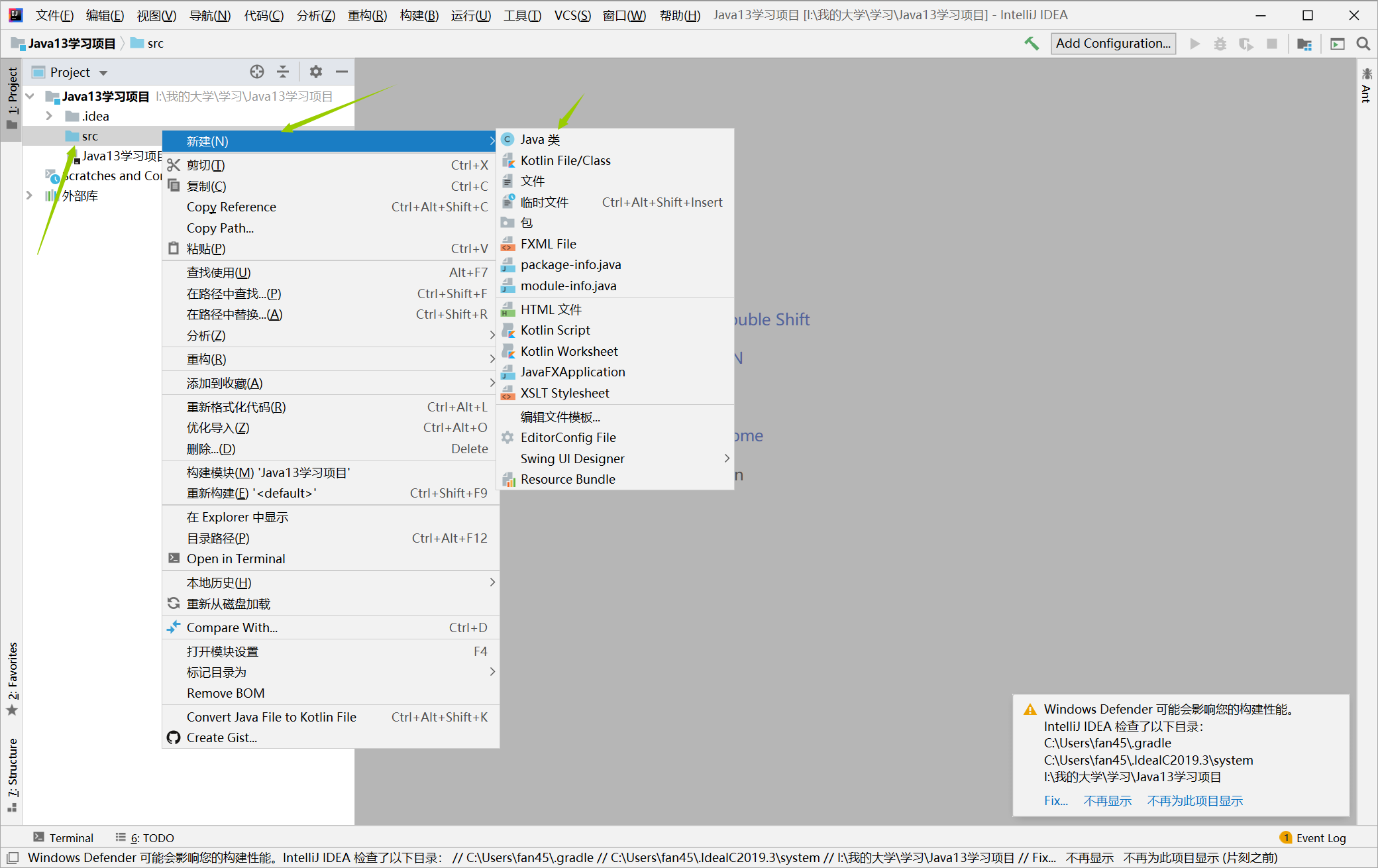Select 新建(N) from context menu
1378x868 pixels.
click(x=329, y=140)
